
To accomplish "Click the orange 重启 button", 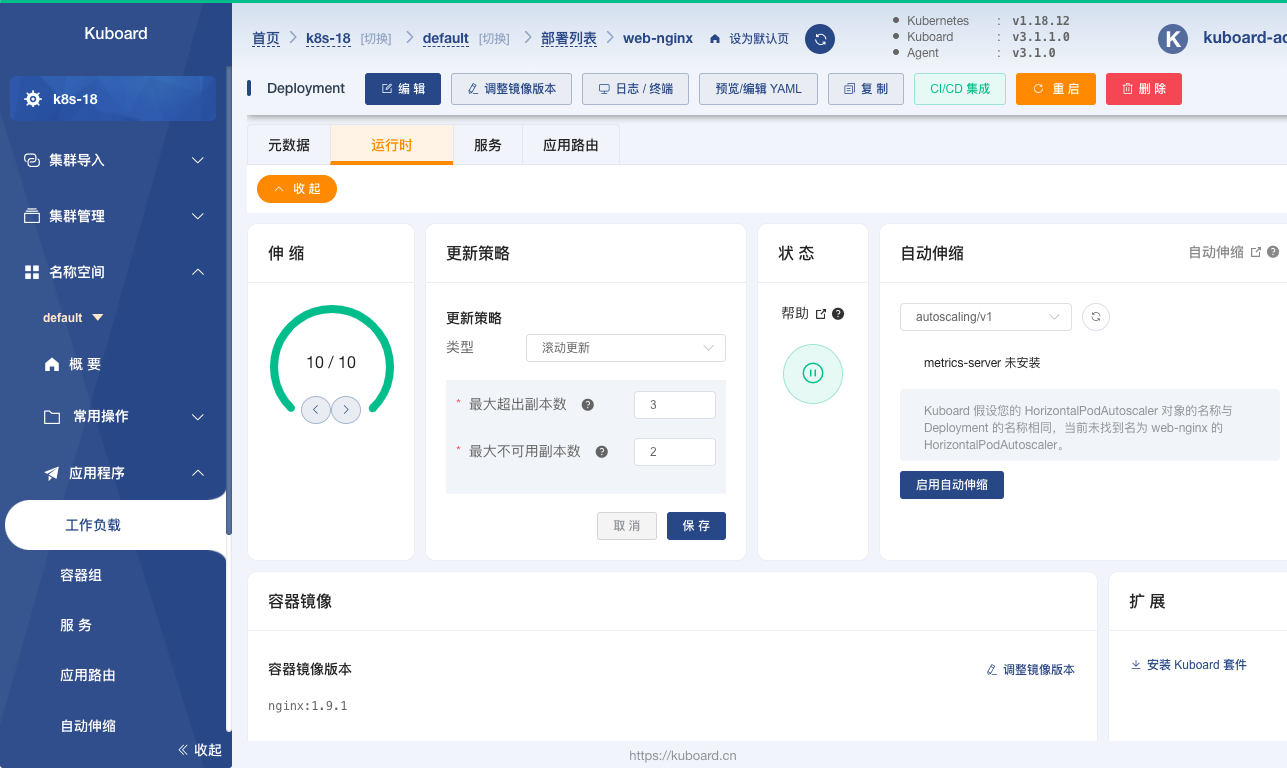I will [x=1056, y=89].
